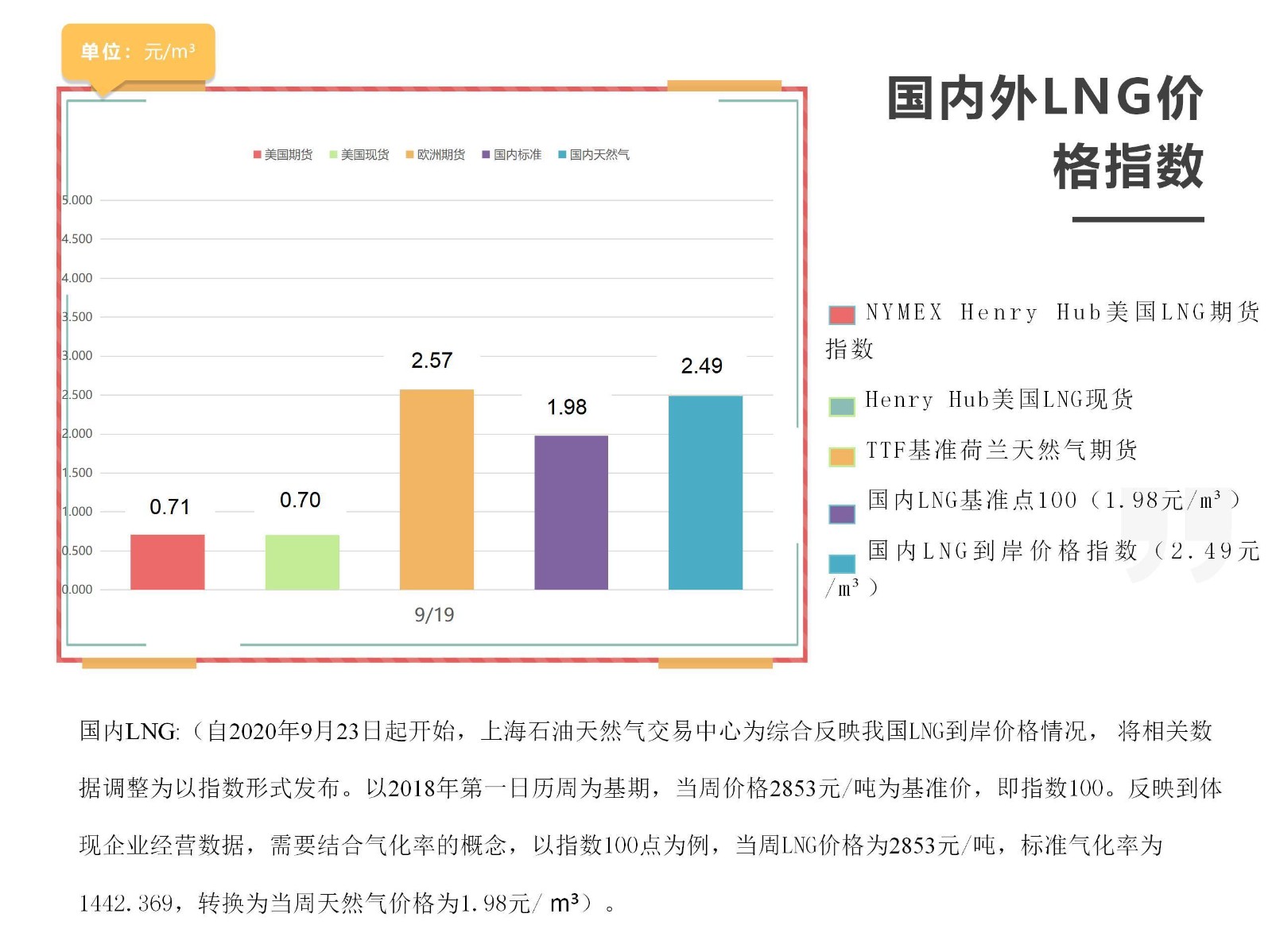Click the 0.71 data label
Viewport: 1272px width, 952px height.
pyautogui.click(x=170, y=507)
